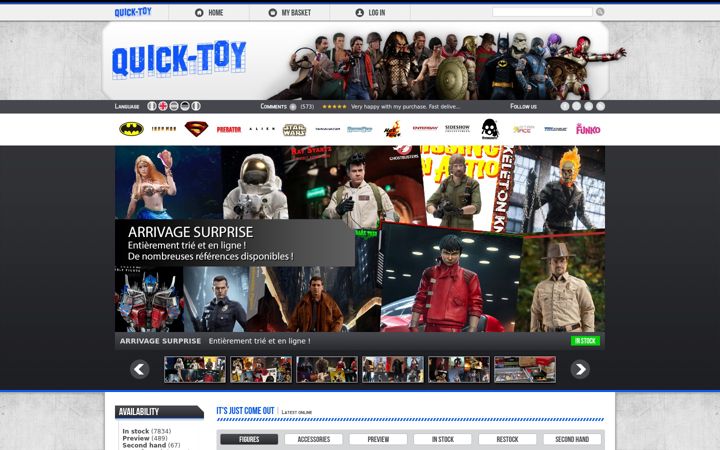Viewport: 720px width, 450px height.
Task: Select the third slider thumbnail
Action: pyautogui.click(x=327, y=369)
